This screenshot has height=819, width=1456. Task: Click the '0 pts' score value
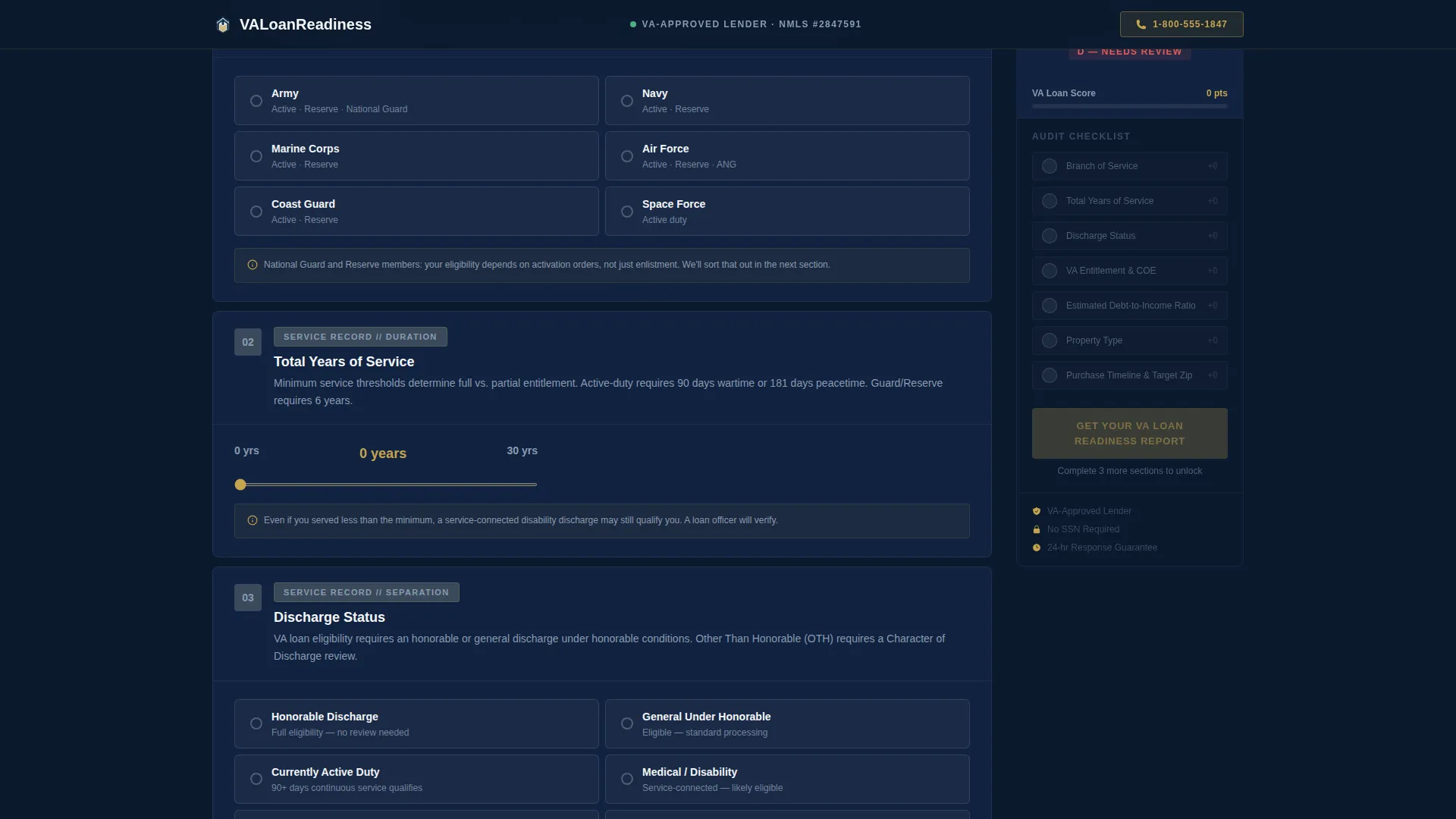tap(1216, 94)
